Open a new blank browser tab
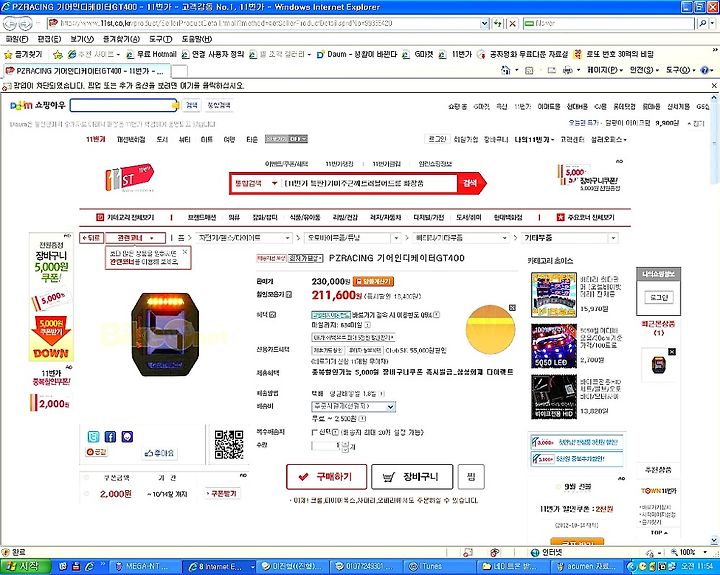 click(179, 71)
